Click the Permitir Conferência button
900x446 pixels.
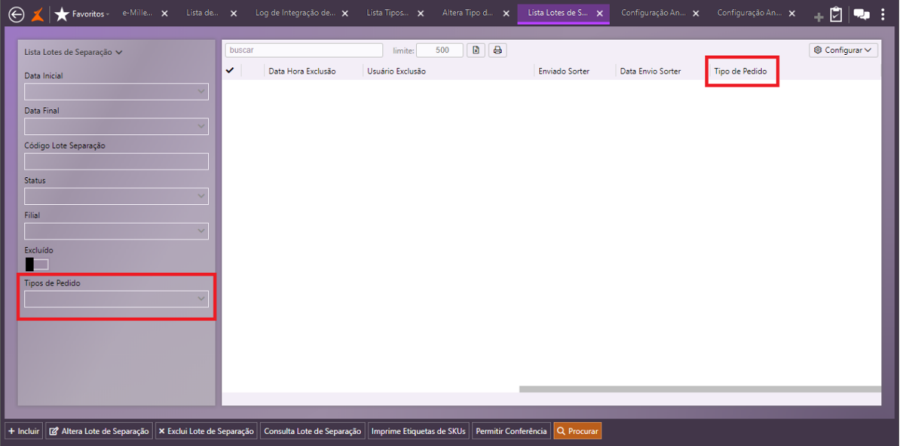click(x=511, y=431)
